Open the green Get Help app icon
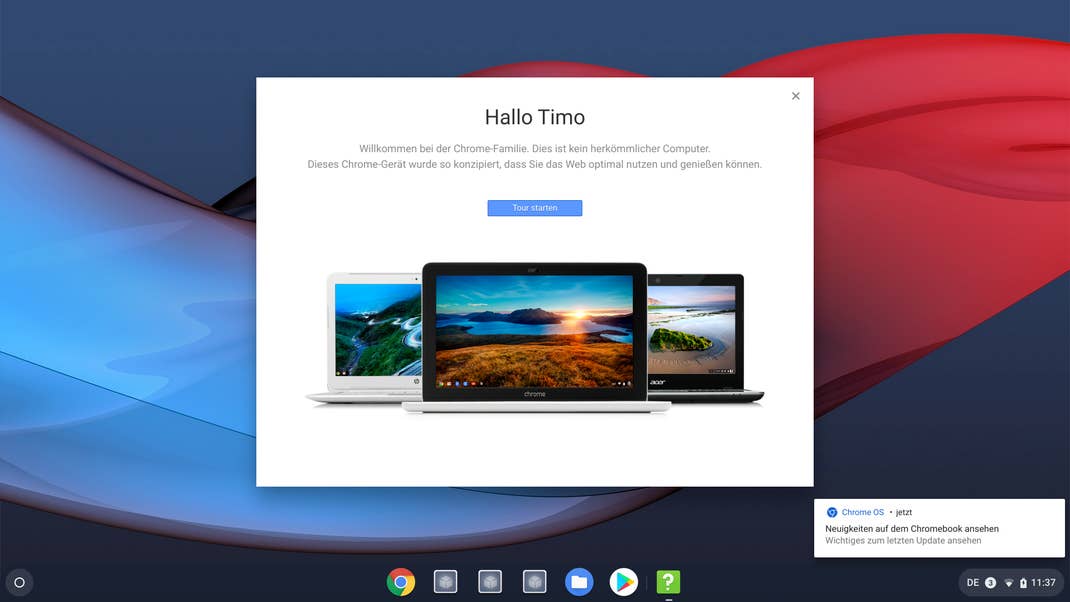The image size is (1070, 602). (x=668, y=582)
